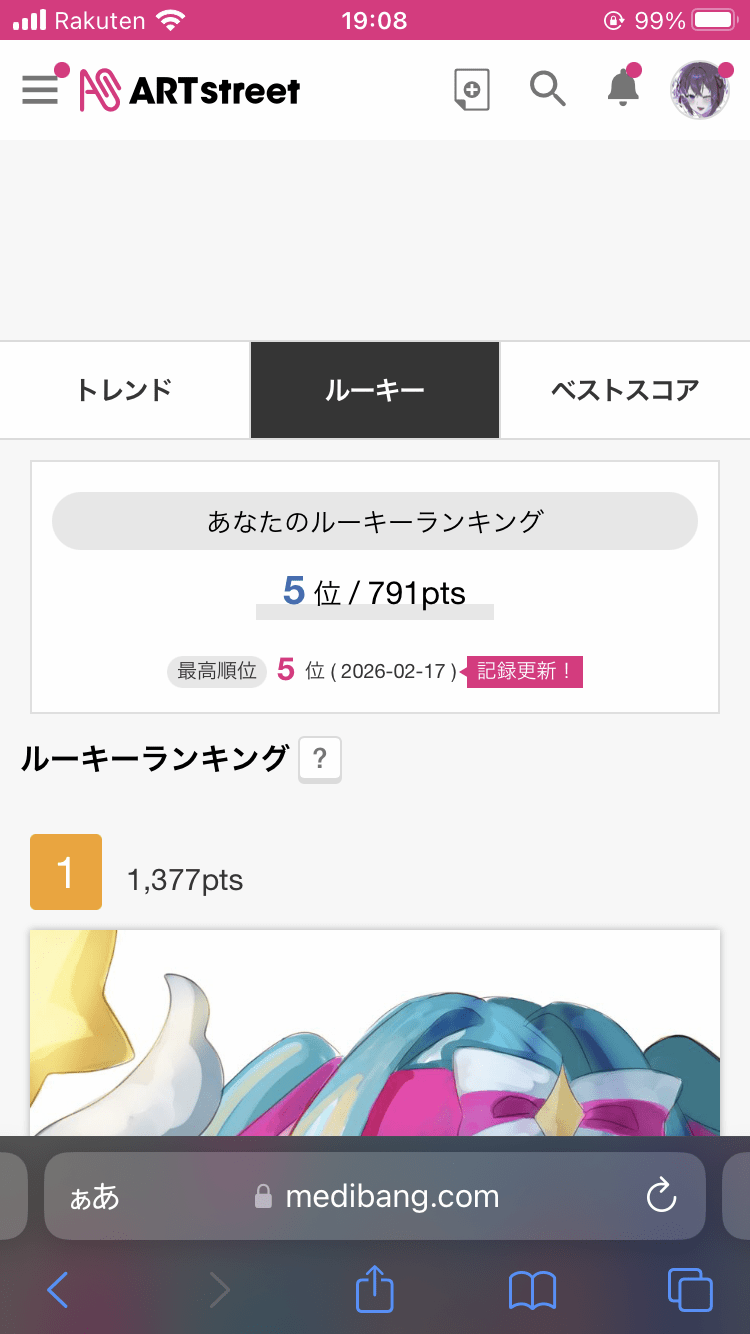Show Safari open tabs
The width and height of the screenshot is (750, 1334).
(689, 1290)
